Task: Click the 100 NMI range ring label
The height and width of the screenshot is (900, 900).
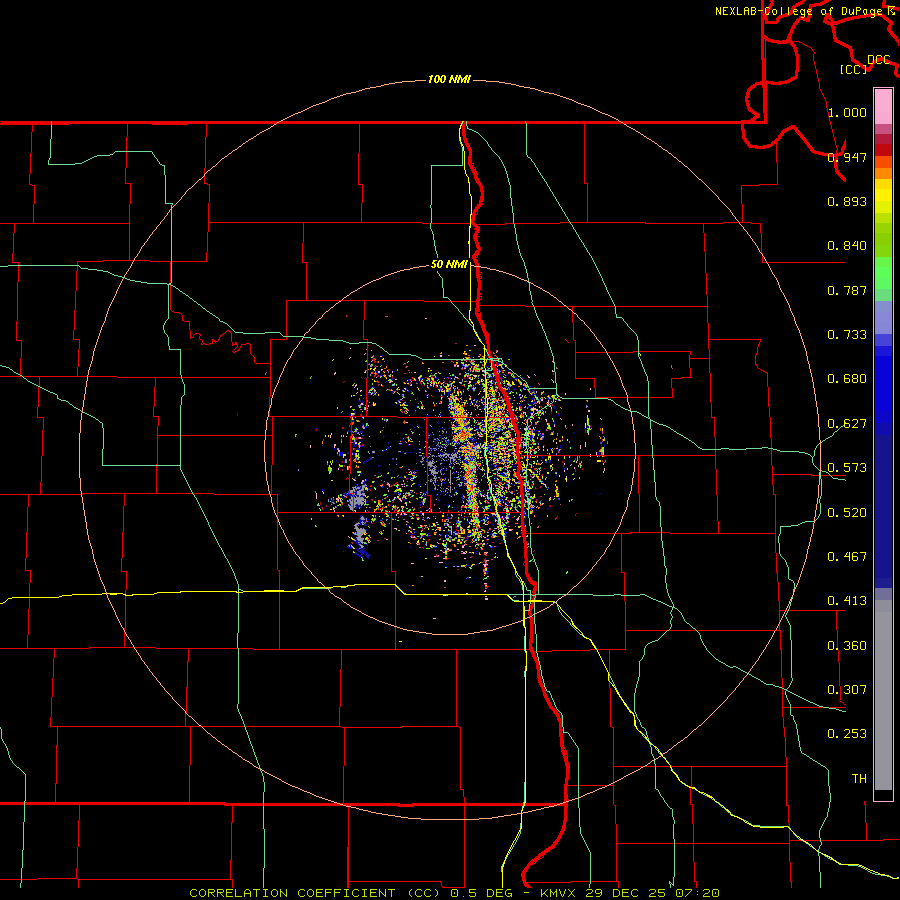Action: [449, 79]
